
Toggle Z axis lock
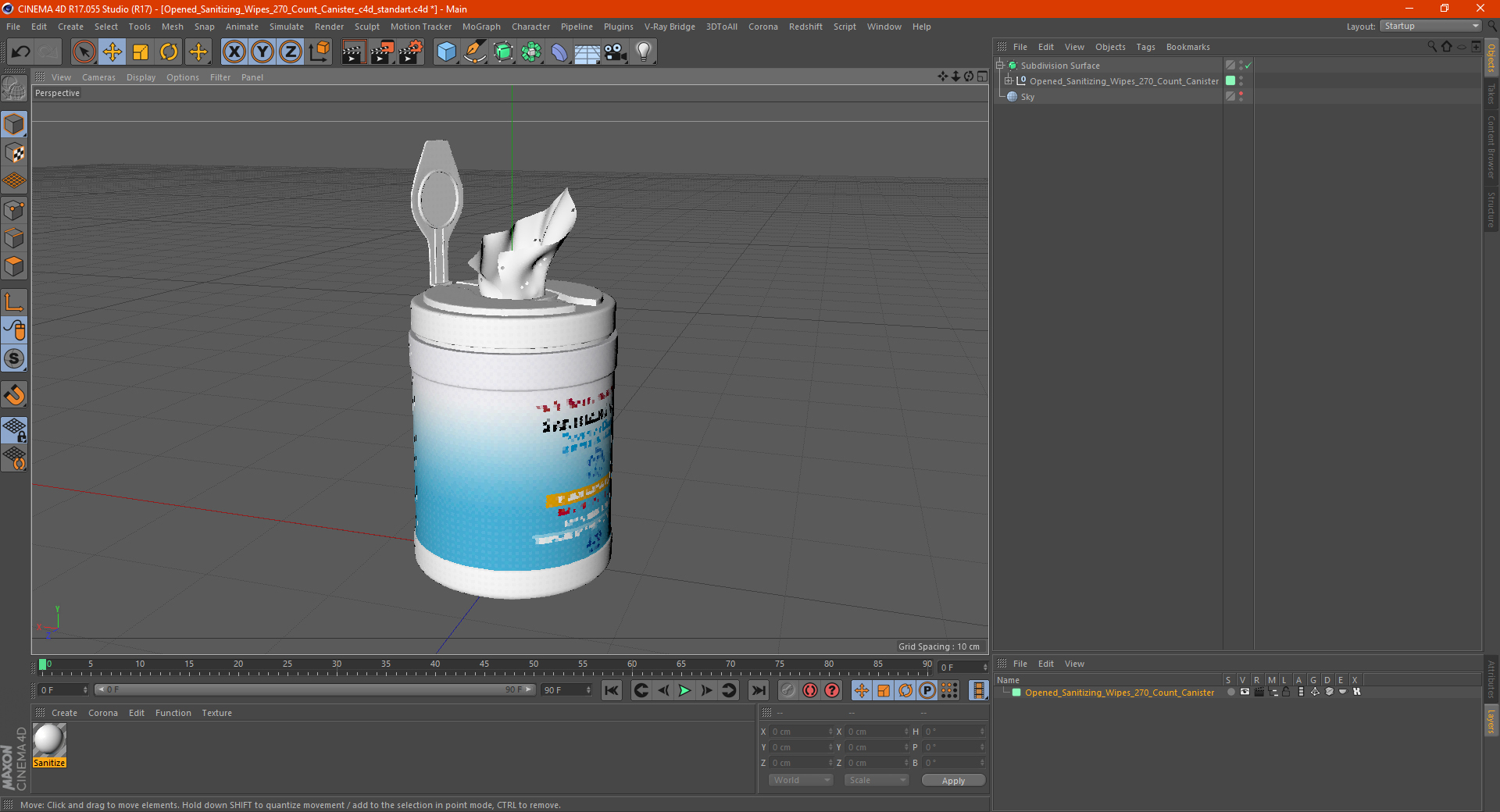[291, 52]
